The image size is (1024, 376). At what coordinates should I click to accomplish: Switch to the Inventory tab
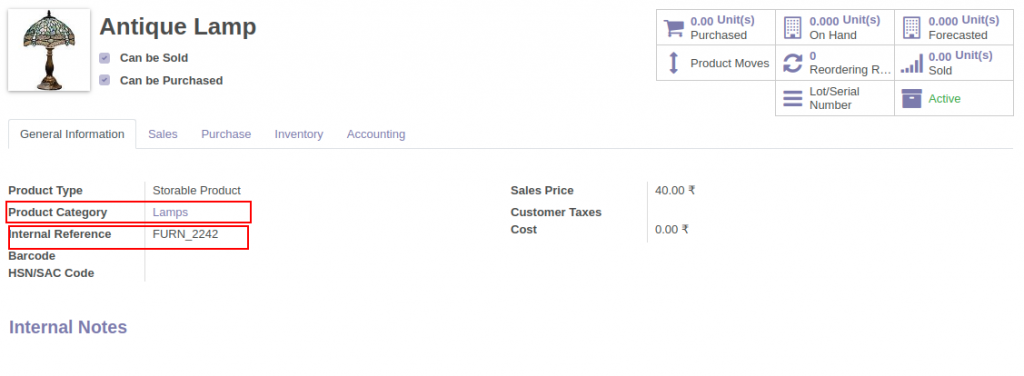click(x=298, y=134)
